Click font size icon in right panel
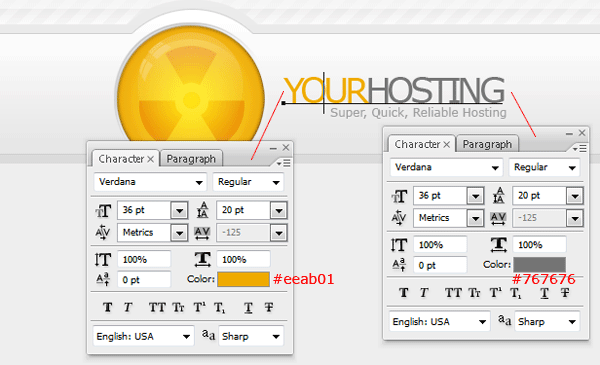Screen dimensions: 600x365 tap(399, 196)
